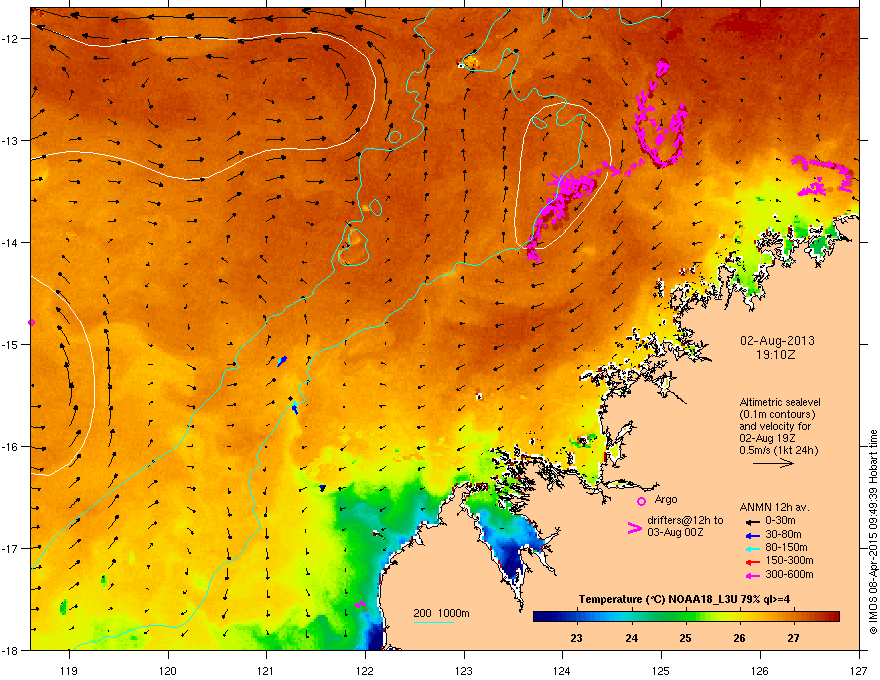The height and width of the screenshot is (680, 880).
Task: Click the 300-600m depth label
Action: pos(789,575)
